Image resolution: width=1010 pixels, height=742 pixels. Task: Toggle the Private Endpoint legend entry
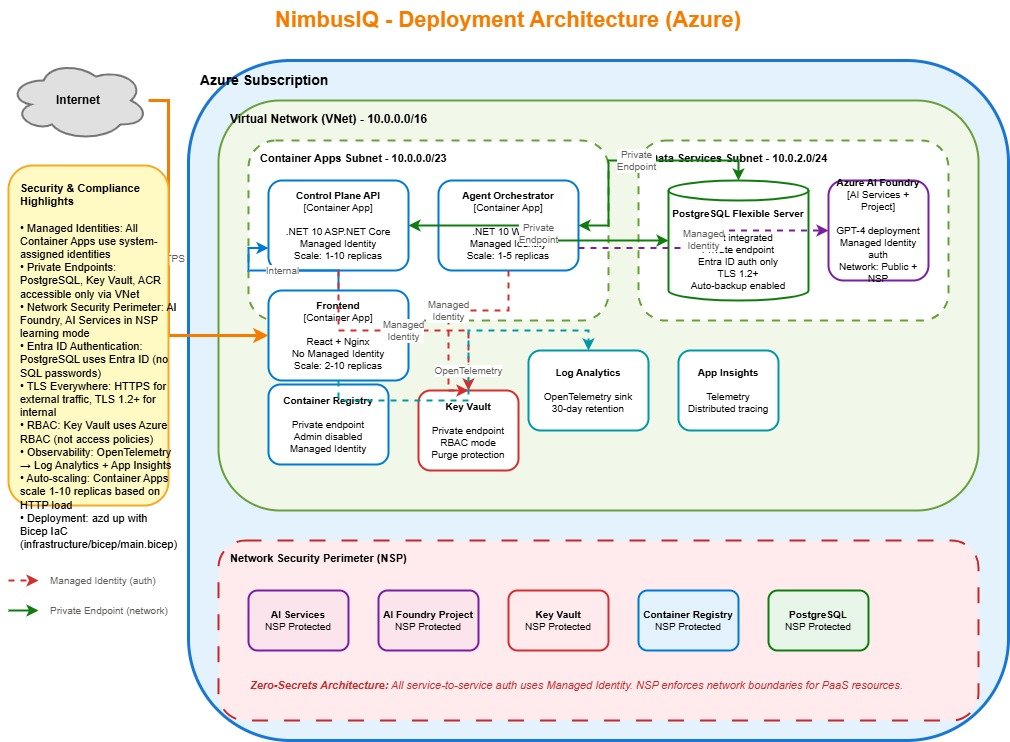point(108,611)
